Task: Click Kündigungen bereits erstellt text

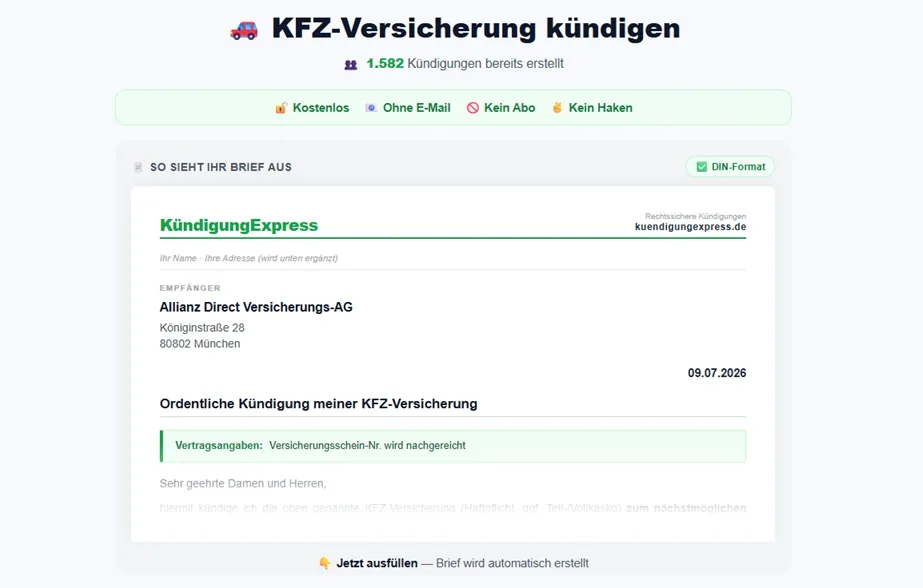Action: coord(485,64)
